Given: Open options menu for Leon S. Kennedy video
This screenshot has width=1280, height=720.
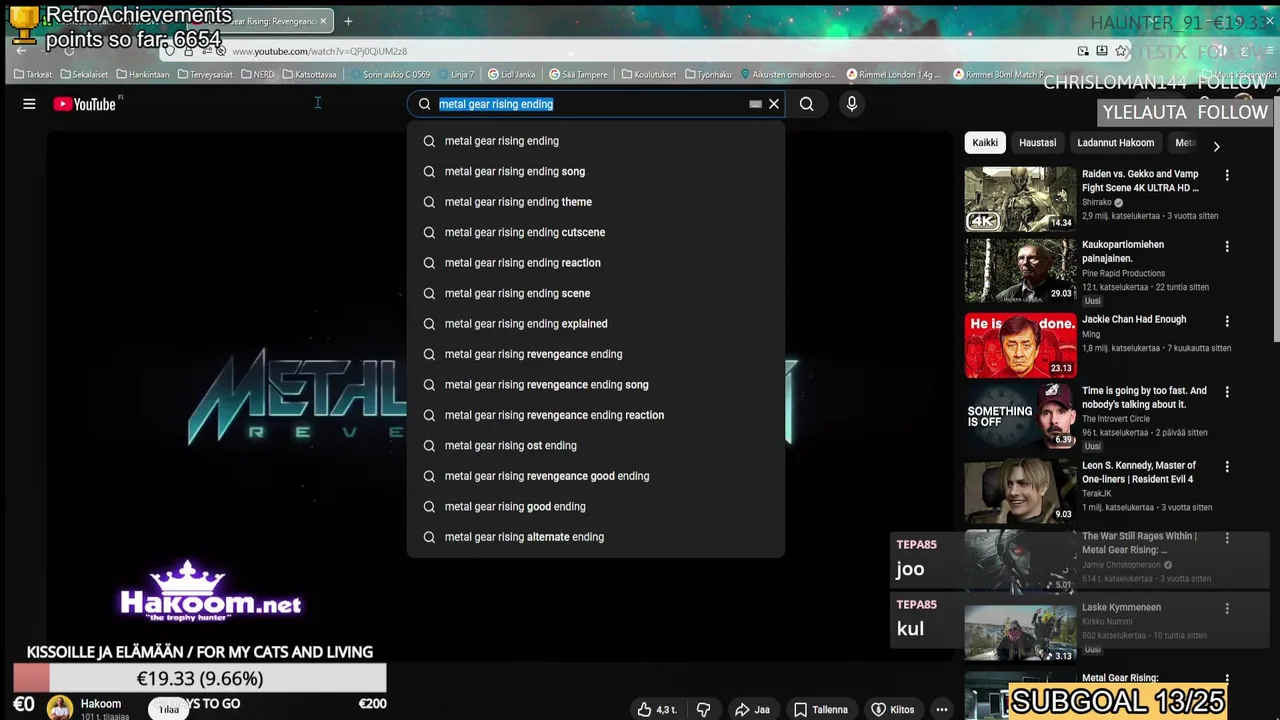Looking at the screenshot, I should pos(1227,467).
